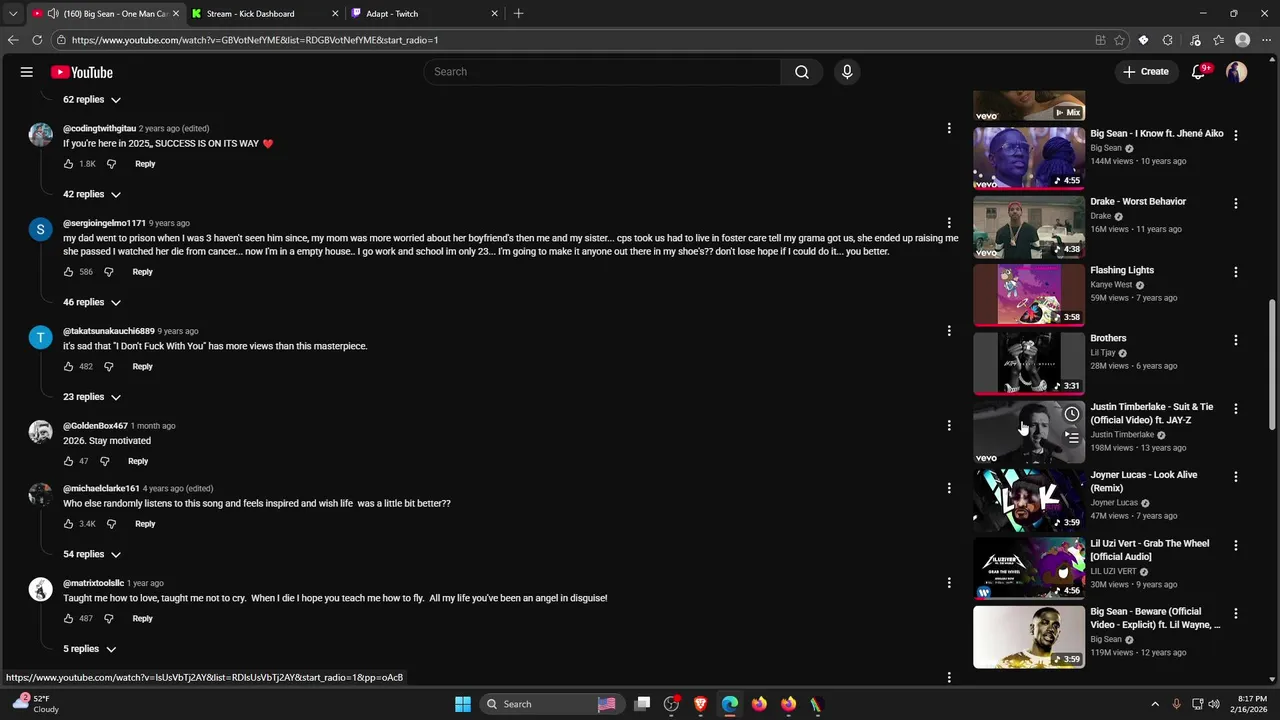Reply to @GoldenBox467 comment
This screenshot has height=720, width=1280.
(138, 462)
